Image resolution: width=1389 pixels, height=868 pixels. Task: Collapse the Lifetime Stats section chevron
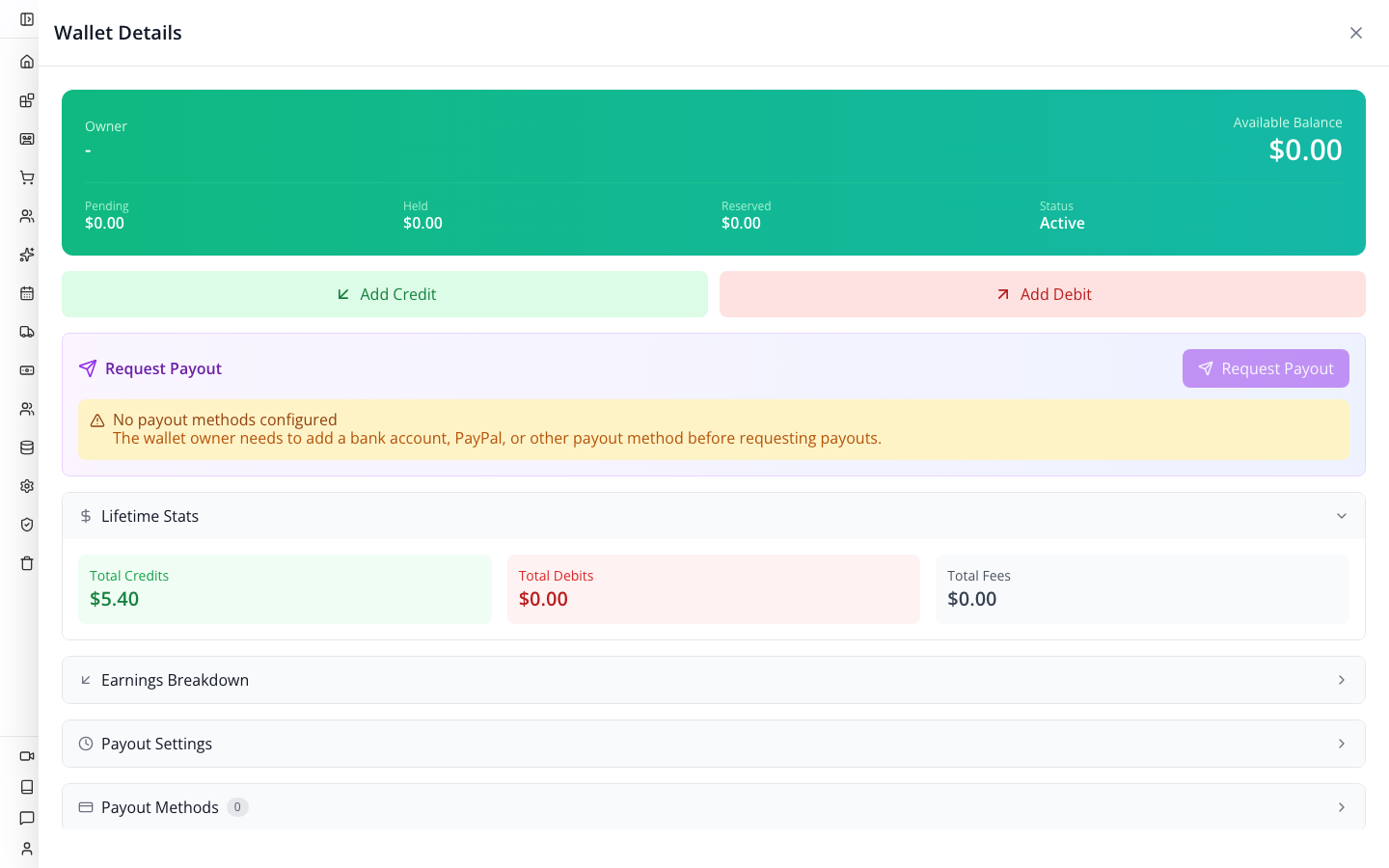(x=1342, y=516)
